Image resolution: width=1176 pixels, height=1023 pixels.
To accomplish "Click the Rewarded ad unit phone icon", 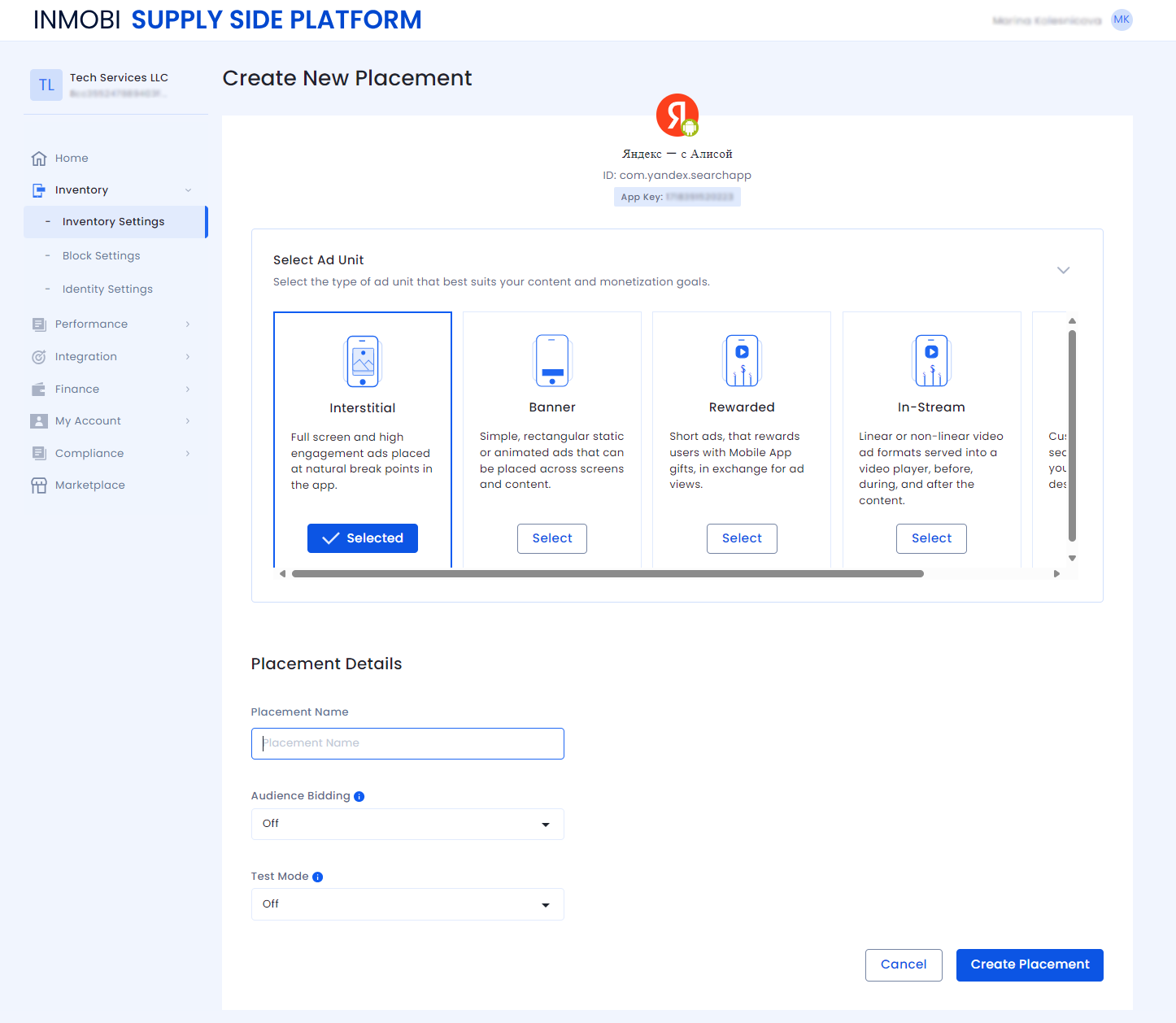I will [x=742, y=360].
